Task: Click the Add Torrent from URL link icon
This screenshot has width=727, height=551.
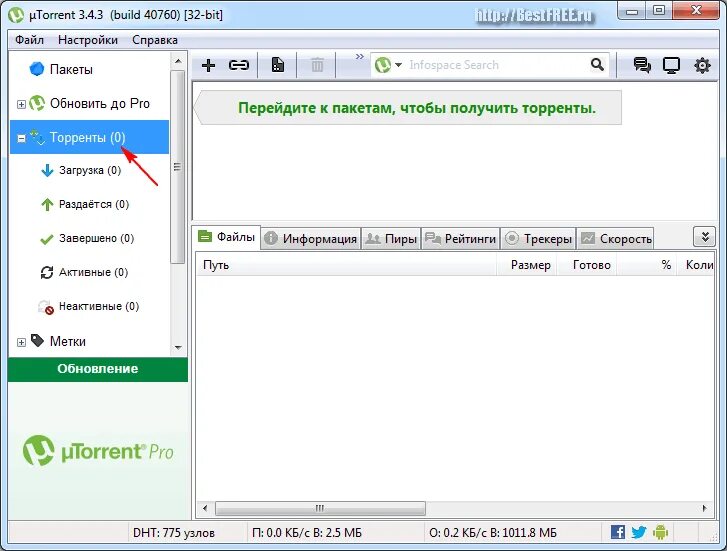Action: [x=239, y=65]
